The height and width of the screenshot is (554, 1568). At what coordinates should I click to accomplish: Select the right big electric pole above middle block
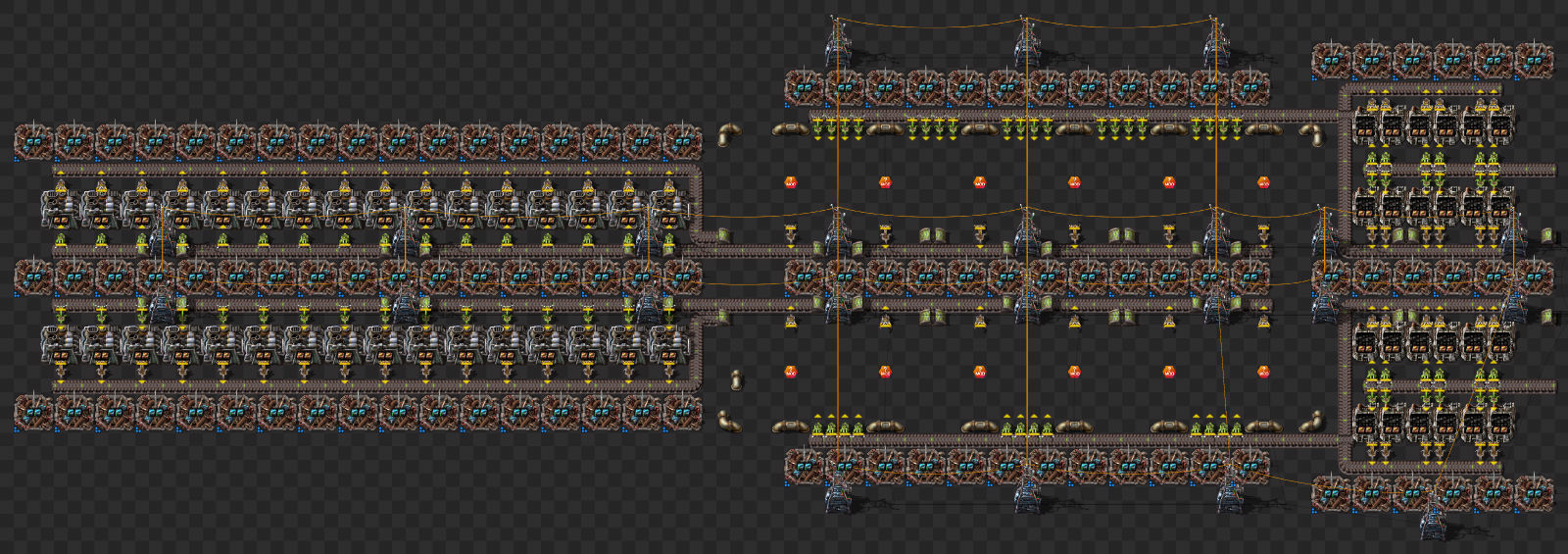(1215, 41)
